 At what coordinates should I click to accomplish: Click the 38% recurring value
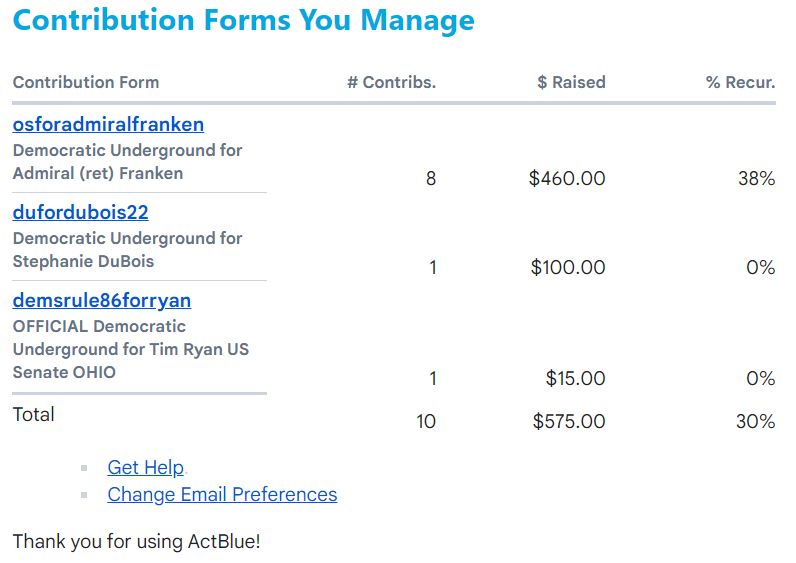[x=755, y=179]
